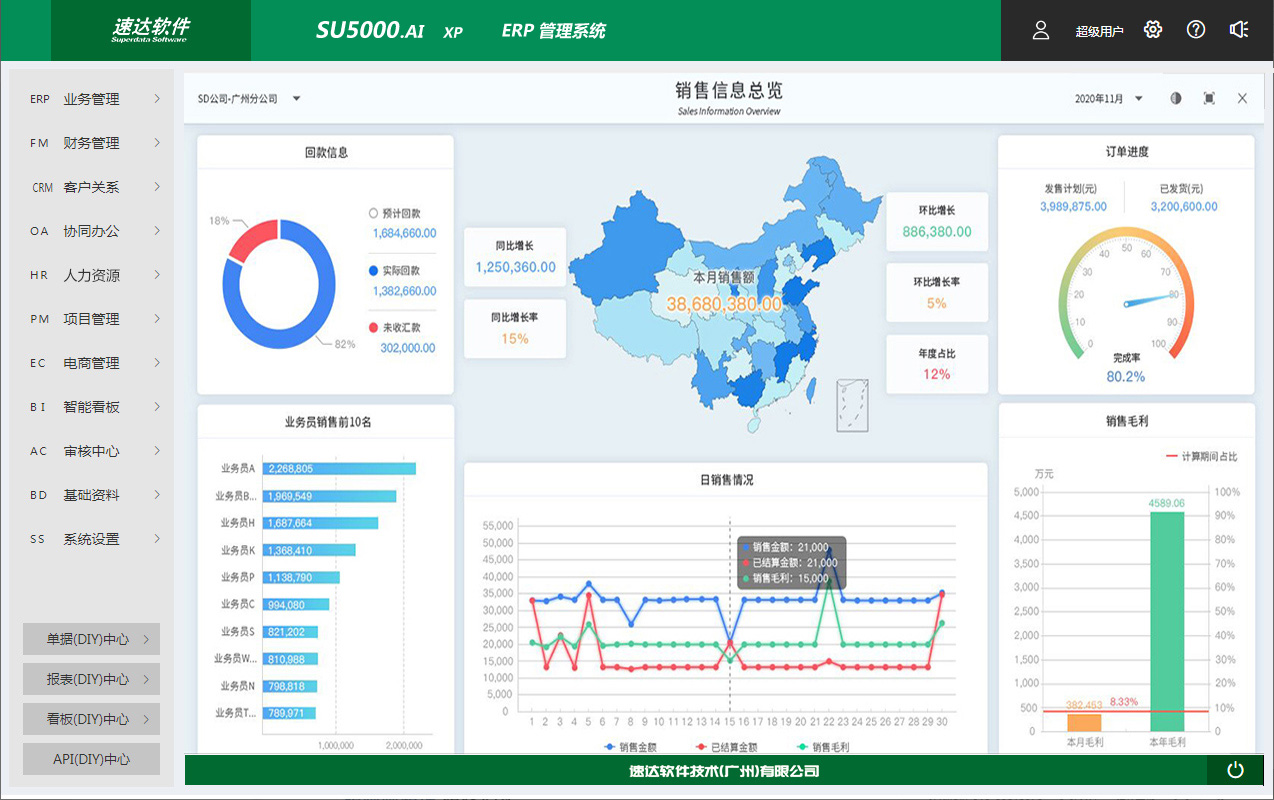This screenshot has width=1274, height=800.
Task: Enter fullscreen mode for the dashboard
Action: pyautogui.click(x=1209, y=98)
